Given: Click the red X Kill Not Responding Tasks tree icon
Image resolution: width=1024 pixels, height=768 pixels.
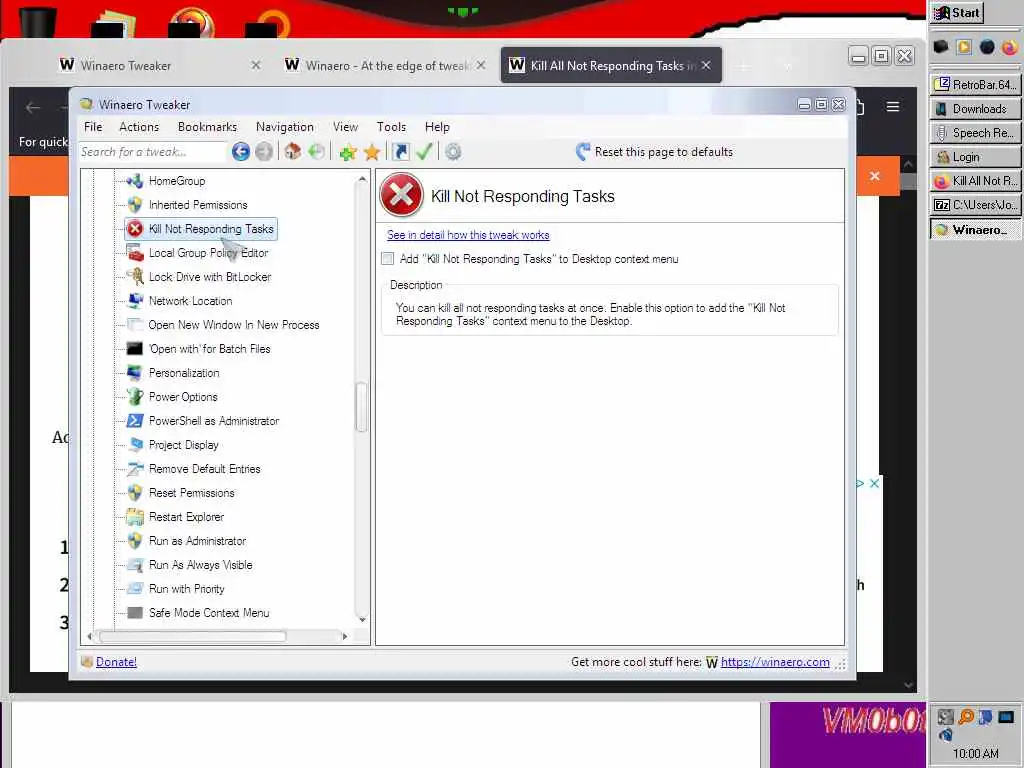Looking at the screenshot, I should tap(135, 229).
